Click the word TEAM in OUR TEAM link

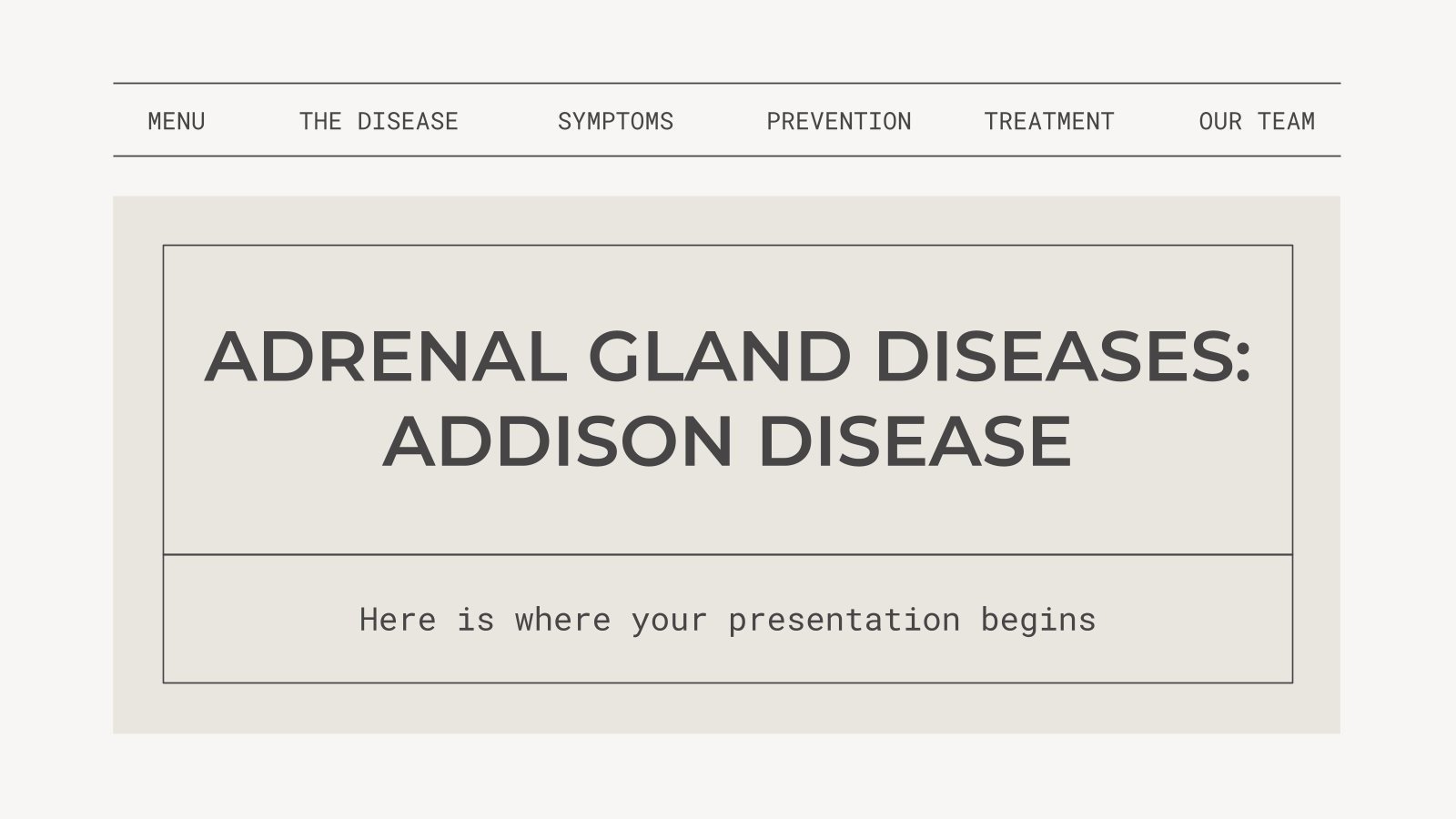click(1287, 121)
